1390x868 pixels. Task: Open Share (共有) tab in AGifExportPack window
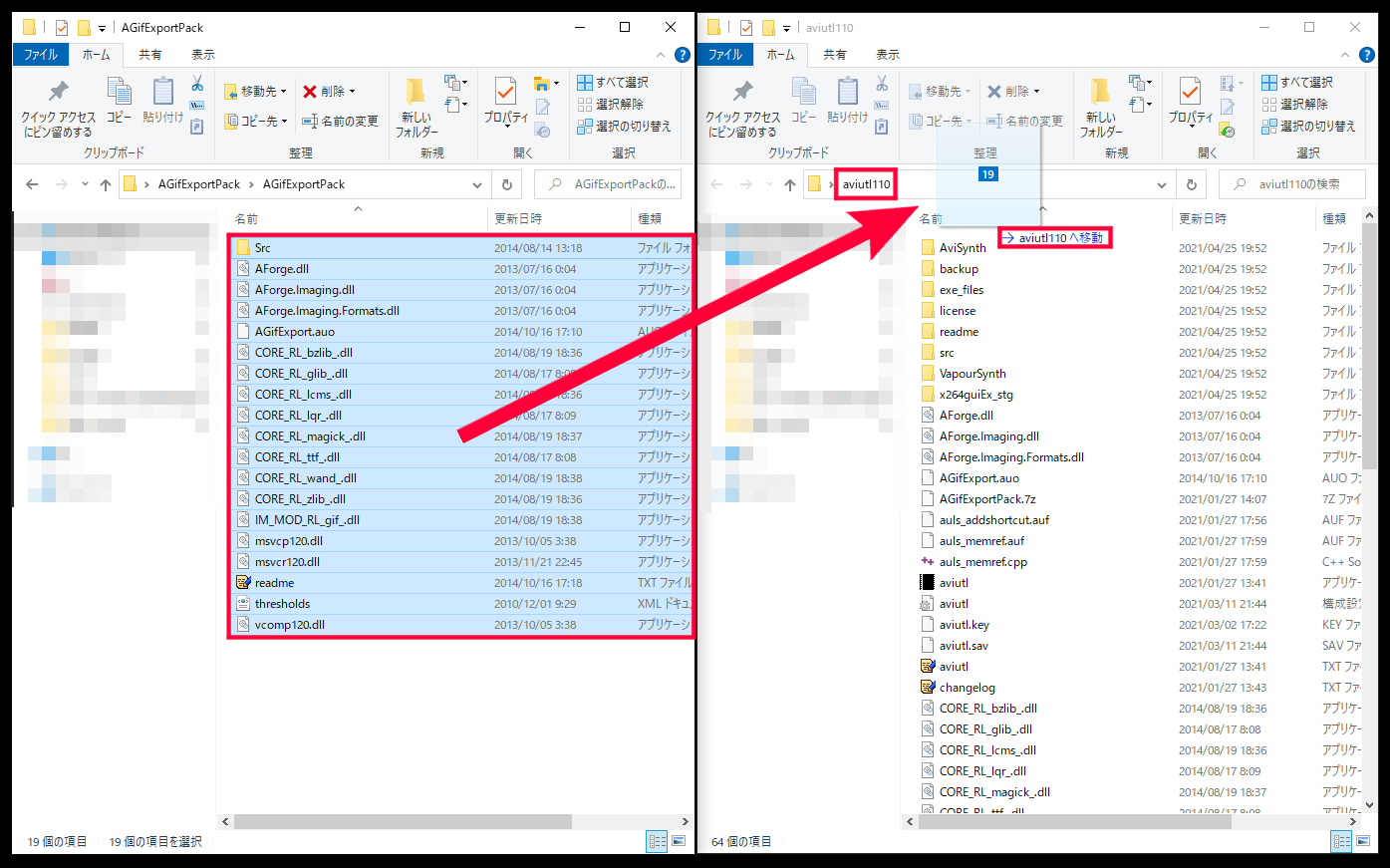pos(150,55)
